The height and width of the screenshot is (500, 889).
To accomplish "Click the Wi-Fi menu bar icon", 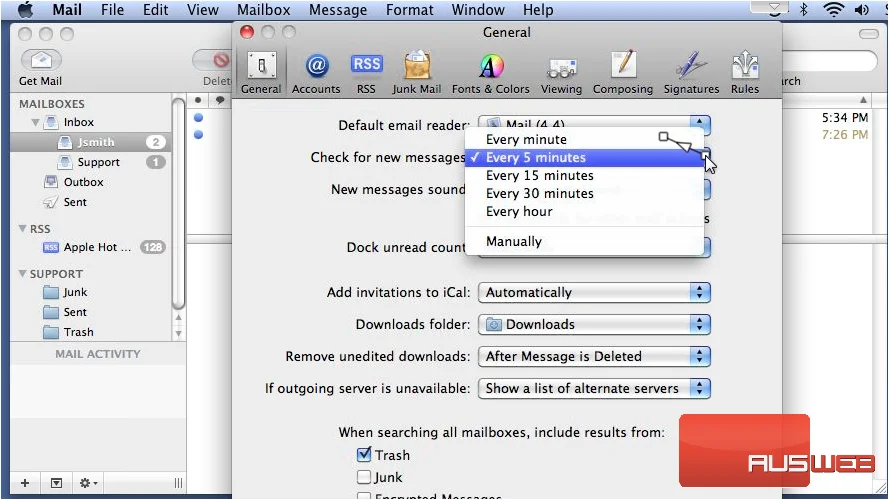I will point(833,9).
